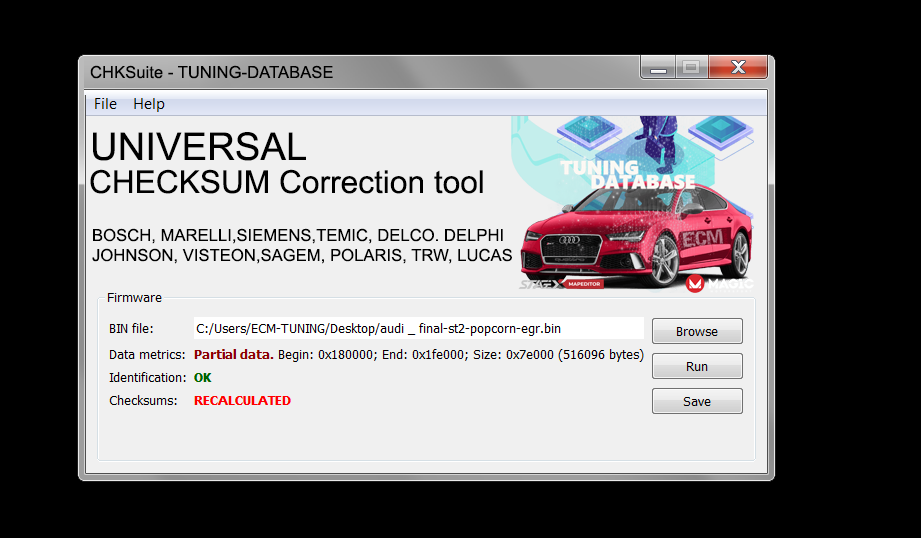Image resolution: width=921 pixels, height=538 pixels.
Task: Run the checksum correction
Action: (697, 366)
